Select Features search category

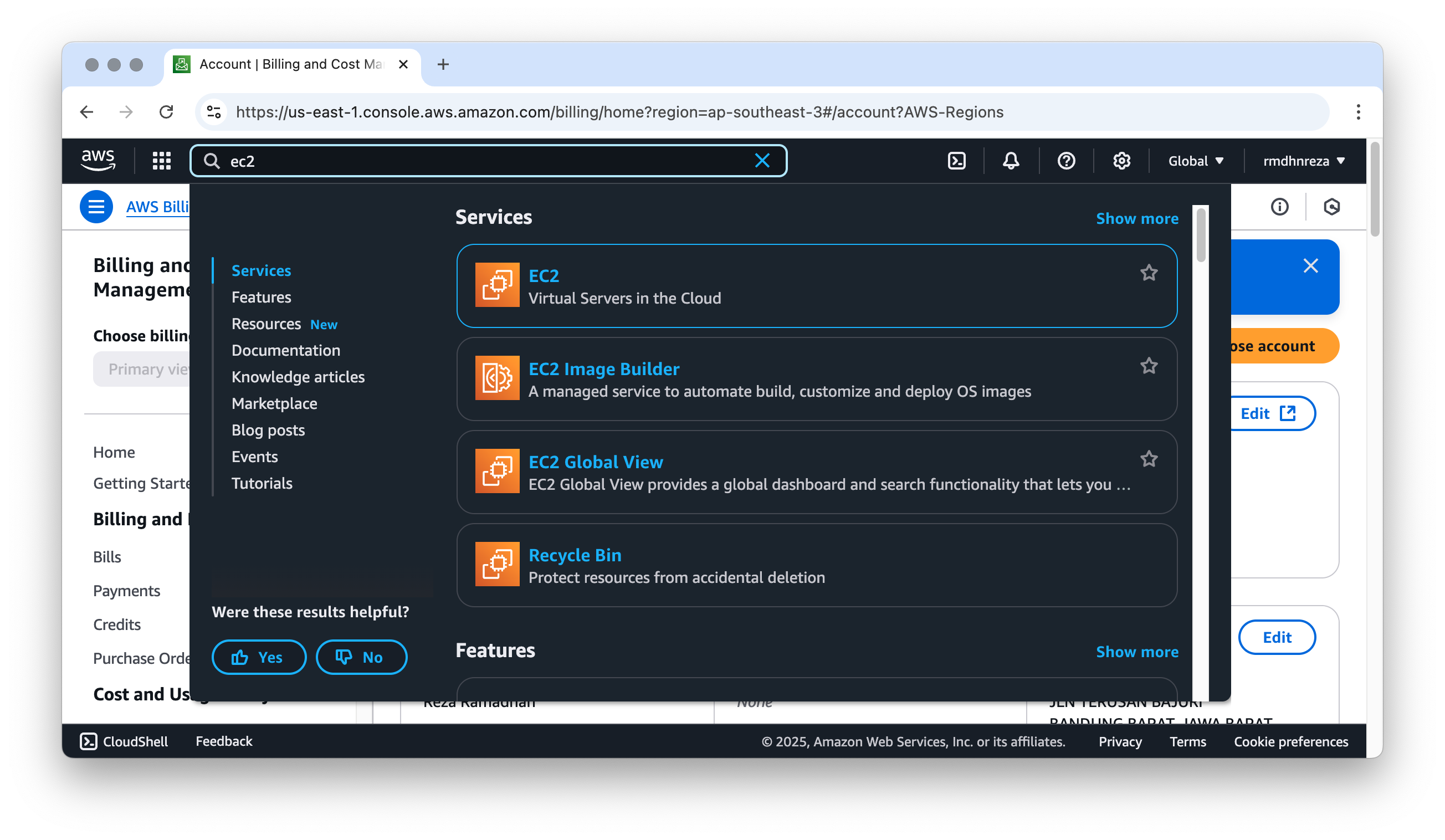[x=261, y=297]
